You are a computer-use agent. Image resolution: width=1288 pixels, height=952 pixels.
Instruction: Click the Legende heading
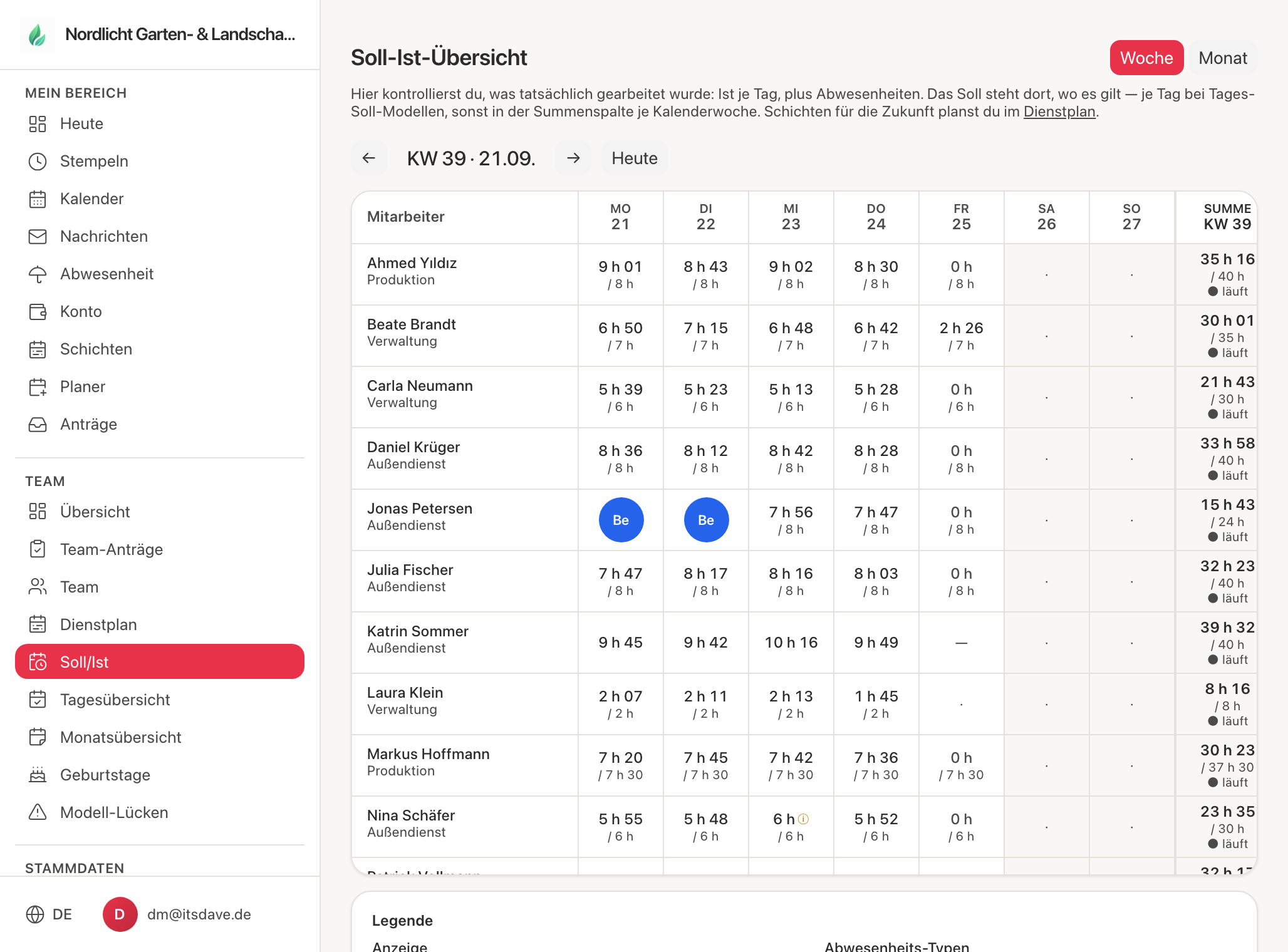(402, 921)
